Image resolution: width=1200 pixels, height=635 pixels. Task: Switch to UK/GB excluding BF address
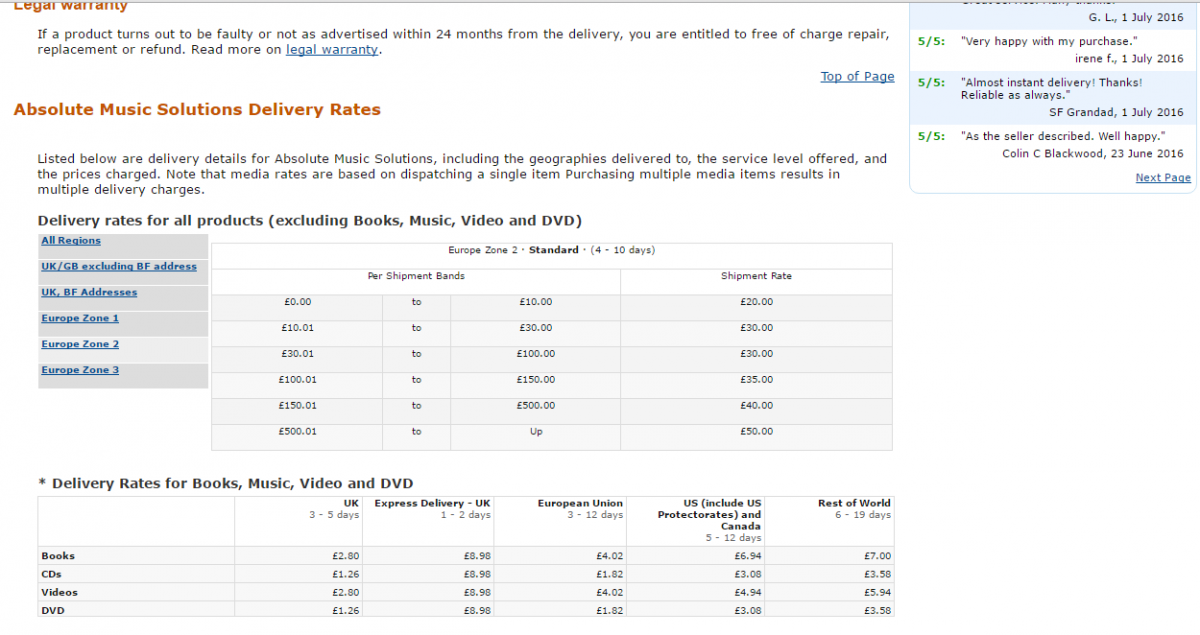[119, 267]
